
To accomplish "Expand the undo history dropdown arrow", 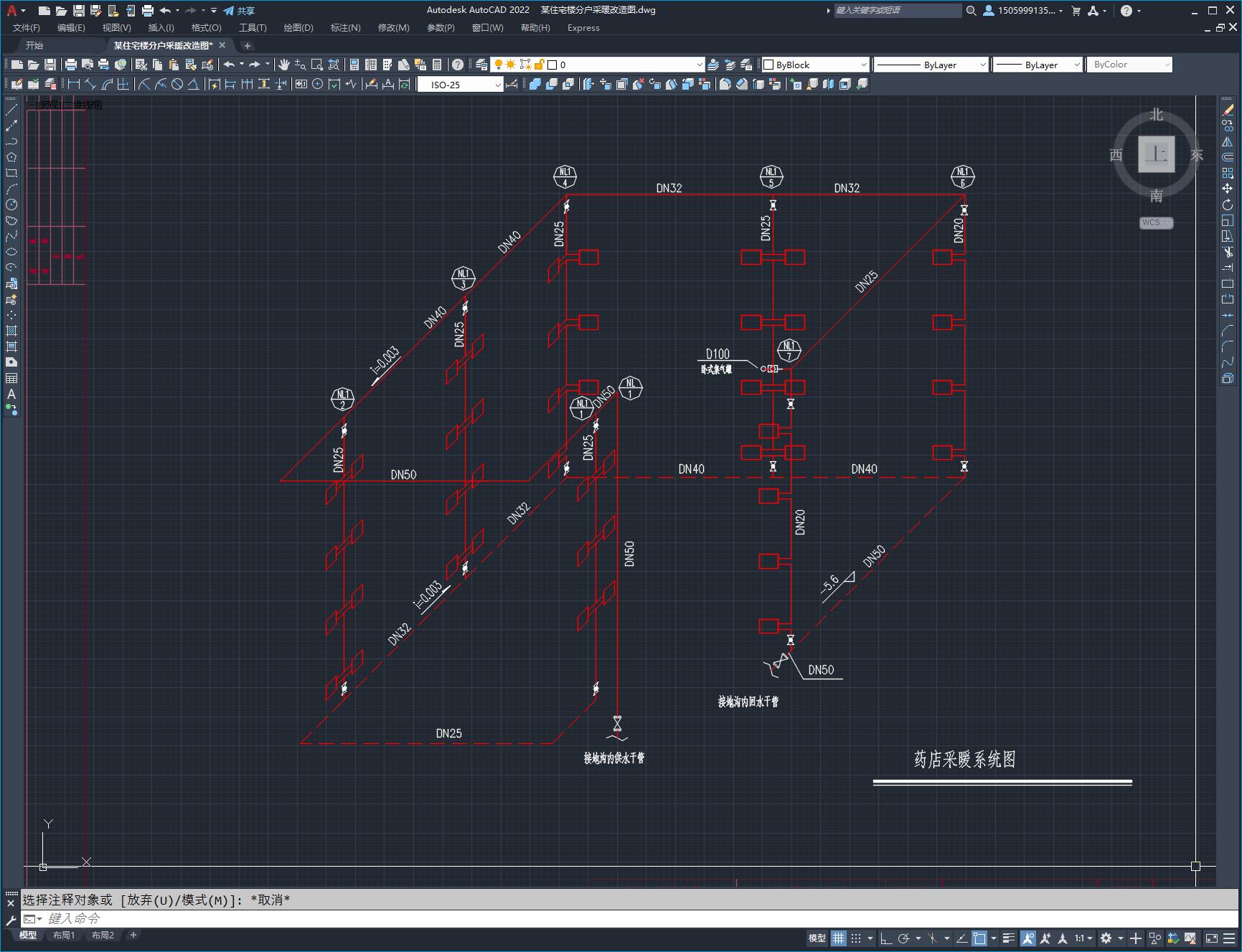I will pos(177,11).
